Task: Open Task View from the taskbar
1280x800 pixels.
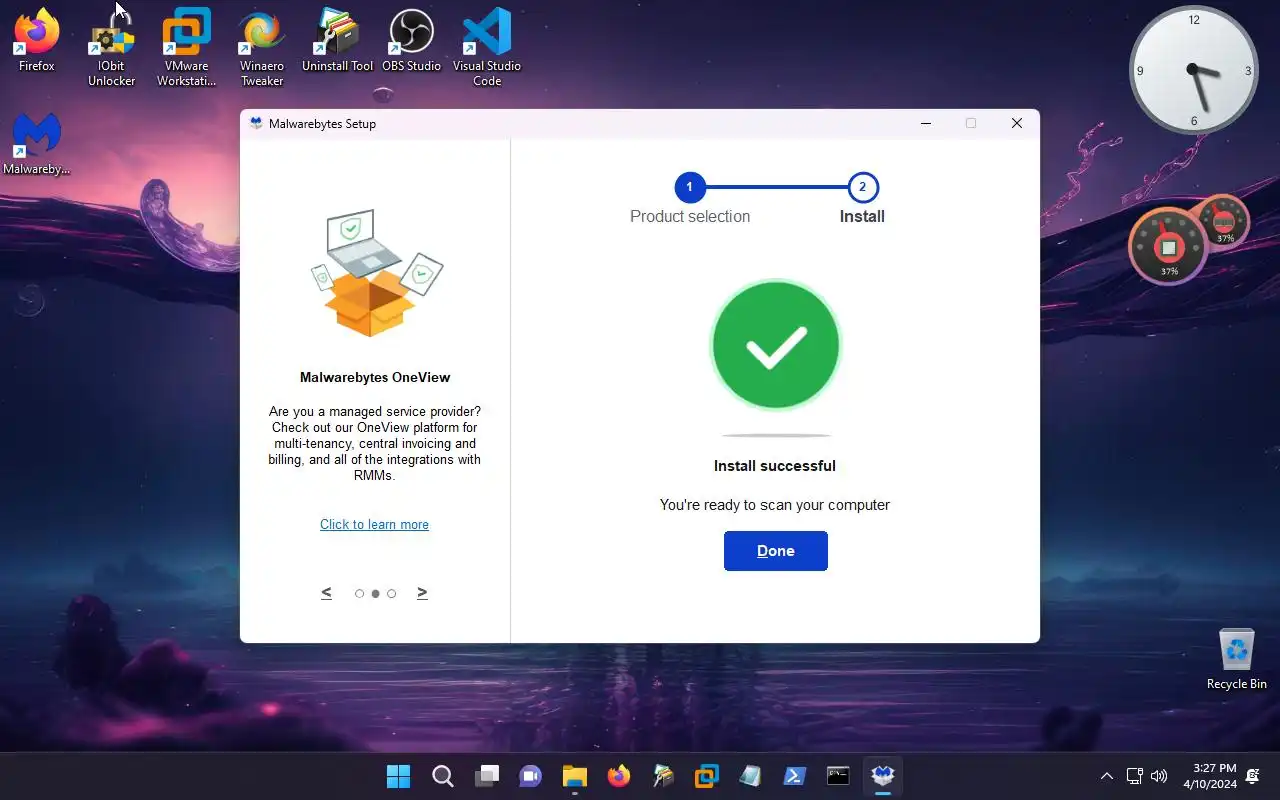Action: (487, 776)
